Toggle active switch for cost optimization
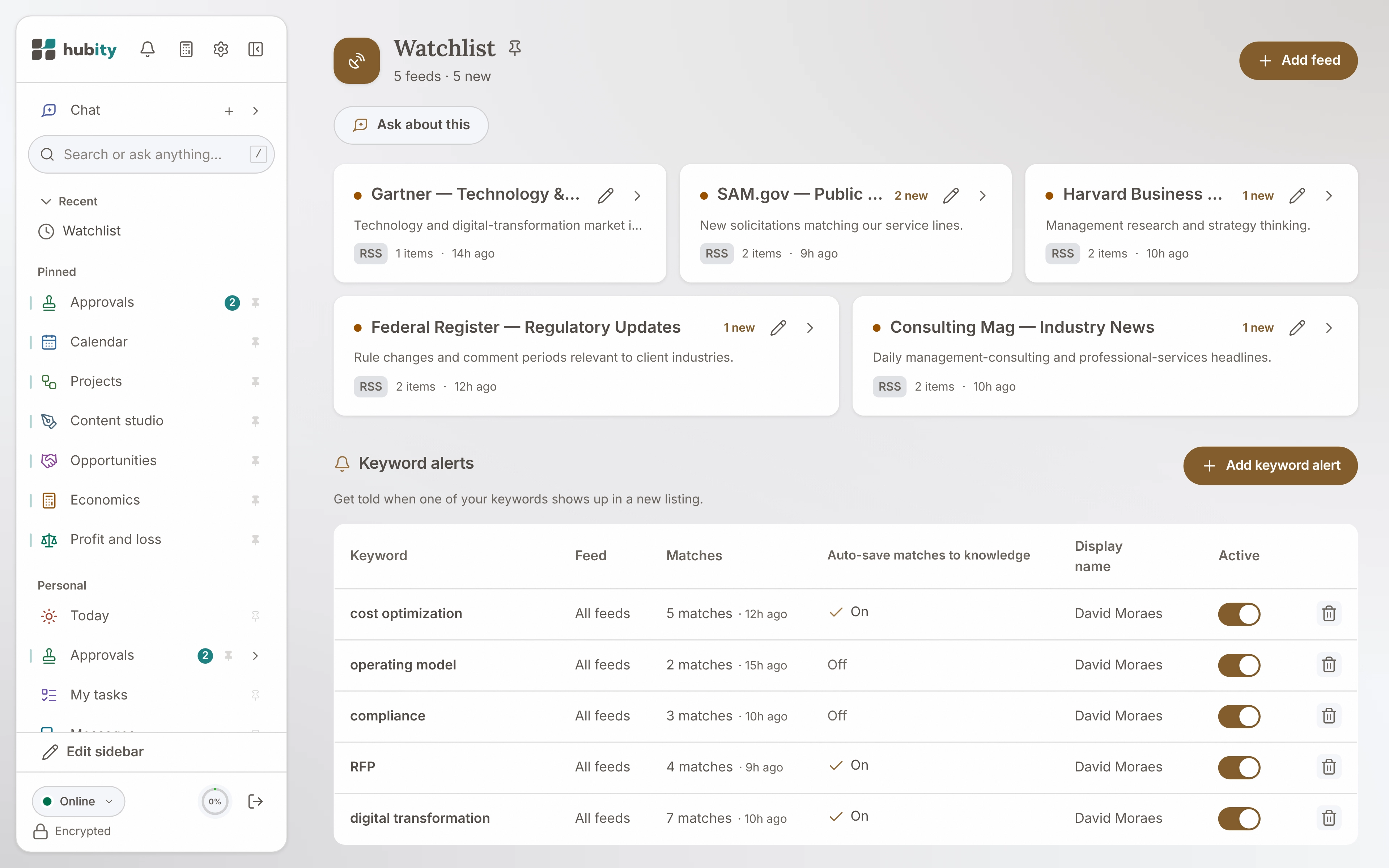The height and width of the screenshot is (868, 1389). (1239, 614)
